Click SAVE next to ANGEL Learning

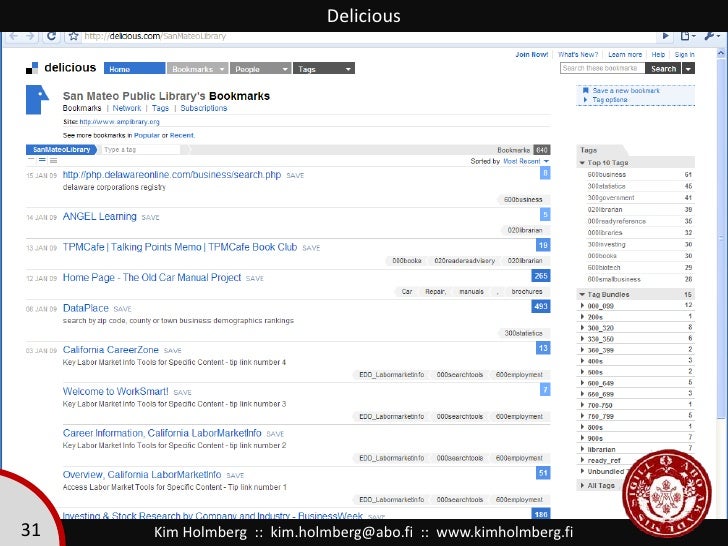click(150, 217)
